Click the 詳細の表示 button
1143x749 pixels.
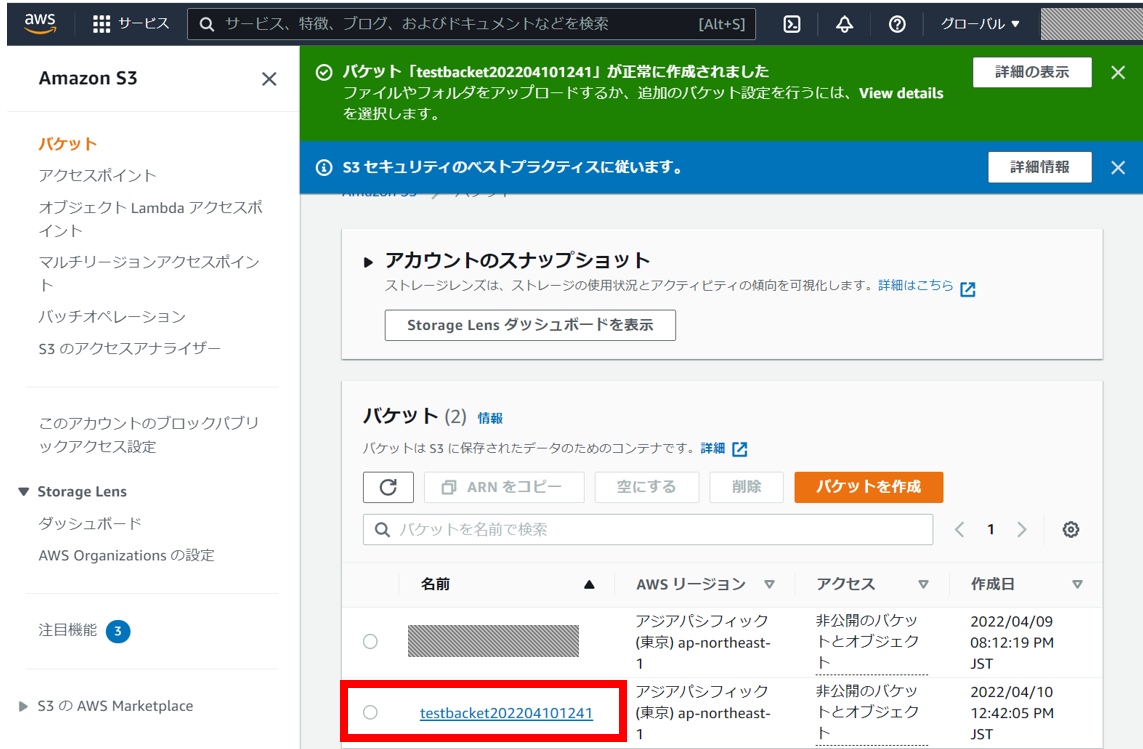click(x=1032, y=72)
